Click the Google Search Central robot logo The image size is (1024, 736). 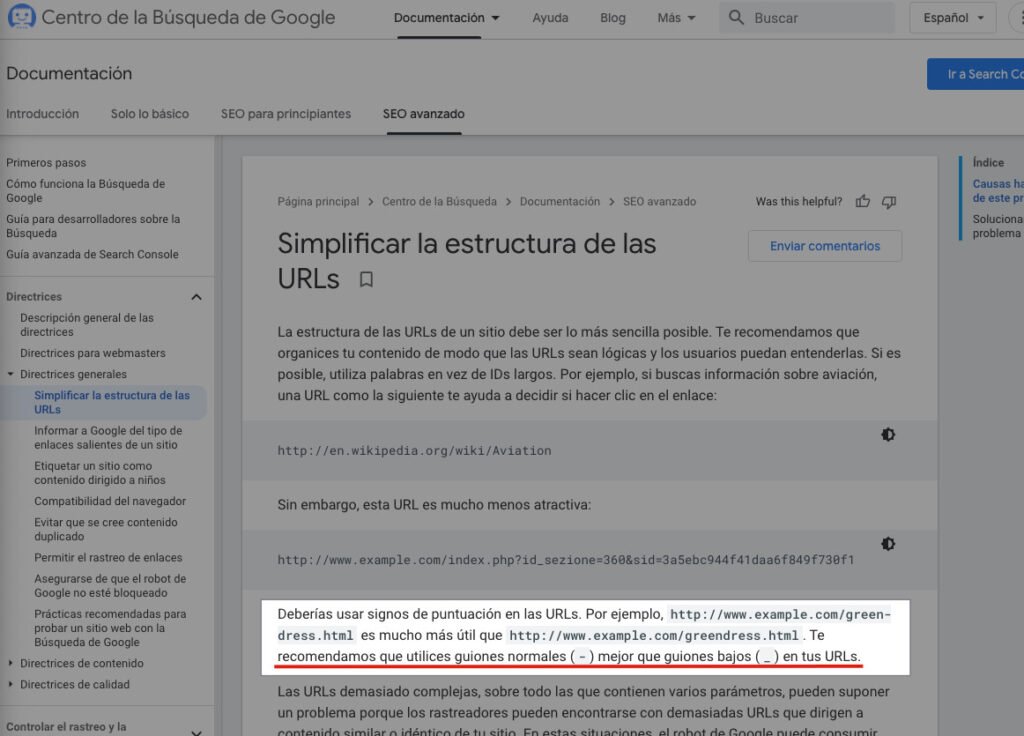[21, 17]
